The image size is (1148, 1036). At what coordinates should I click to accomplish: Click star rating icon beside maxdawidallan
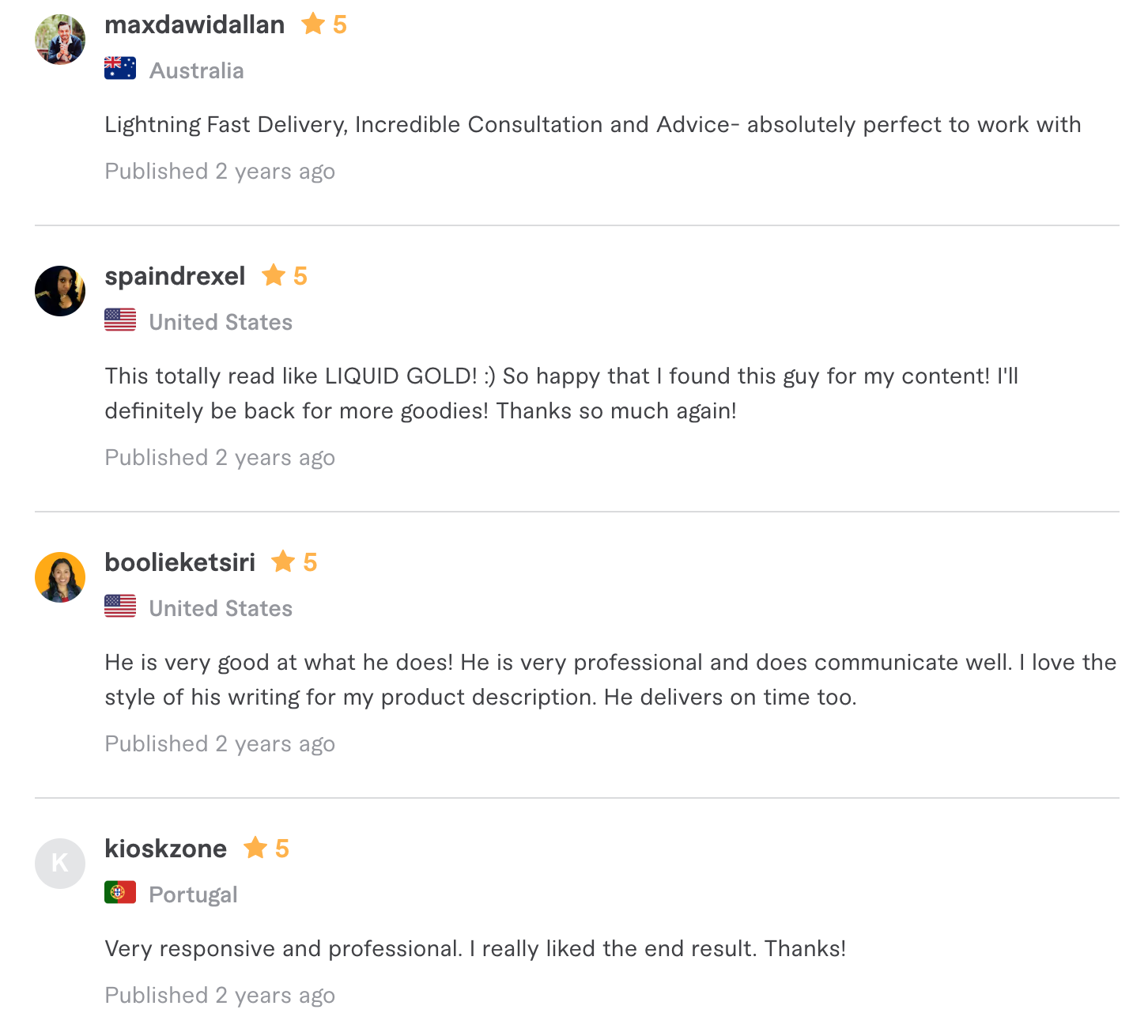point(313,24)
